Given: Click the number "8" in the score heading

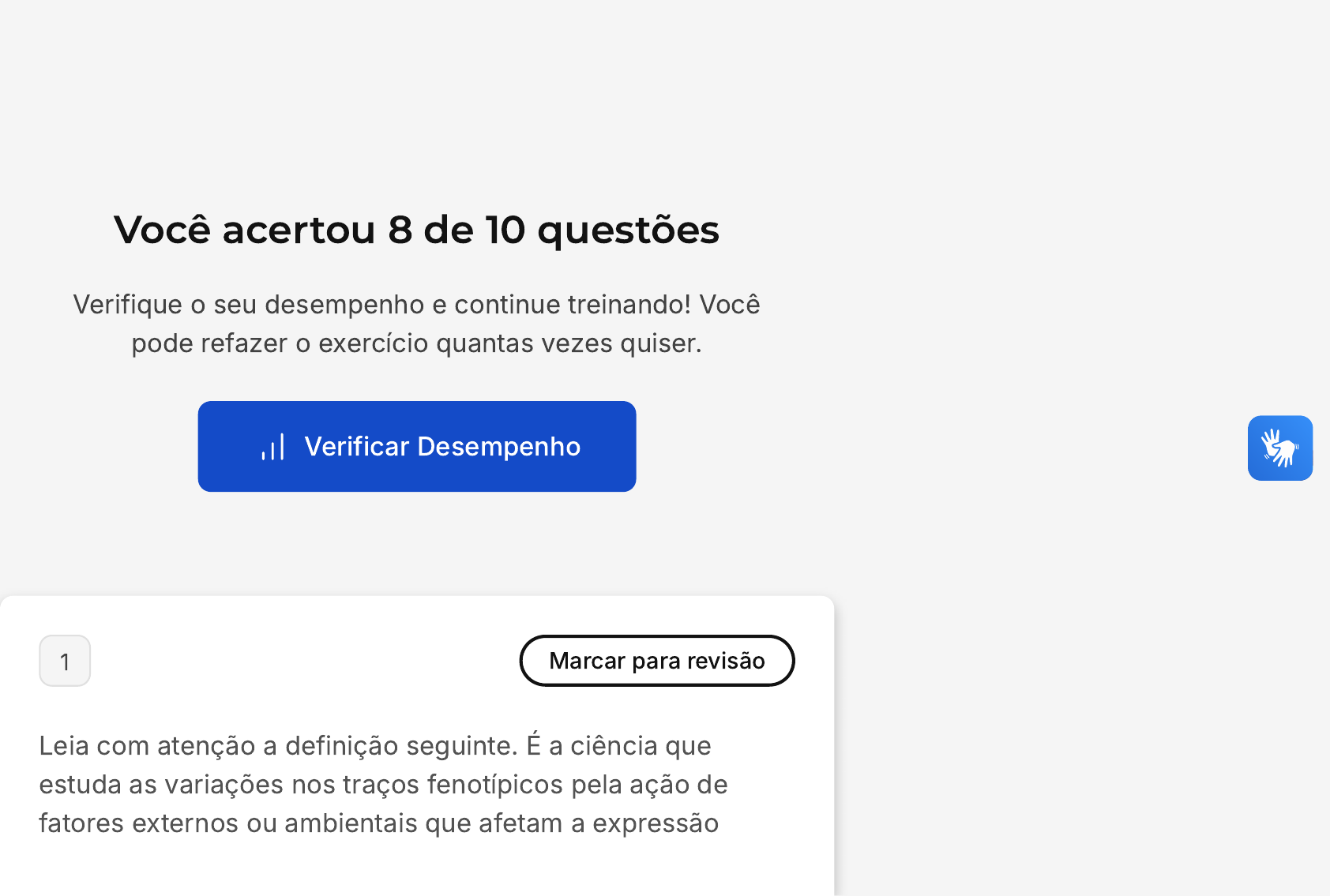Looking at the screenshot, I should [x=400, y=230].
